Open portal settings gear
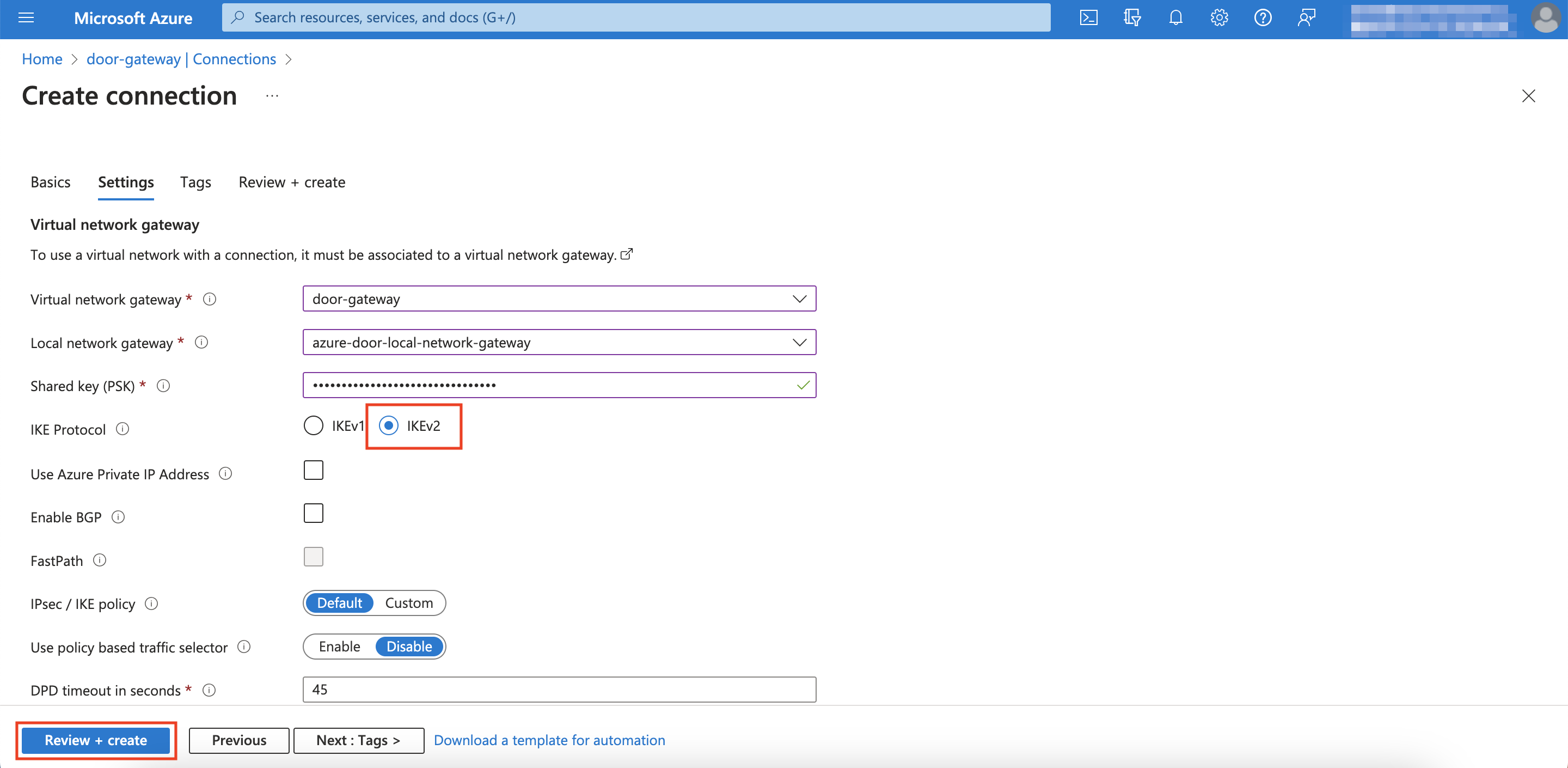The width and height of the screenshot is (1568, 768). 1218,17
